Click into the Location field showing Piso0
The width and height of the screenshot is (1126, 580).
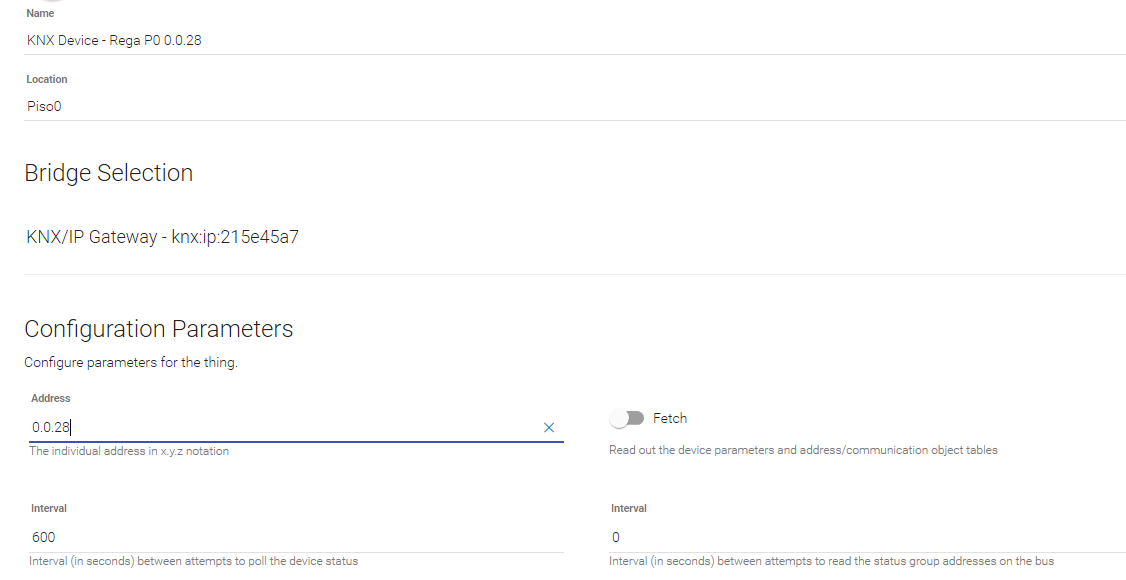574,106
